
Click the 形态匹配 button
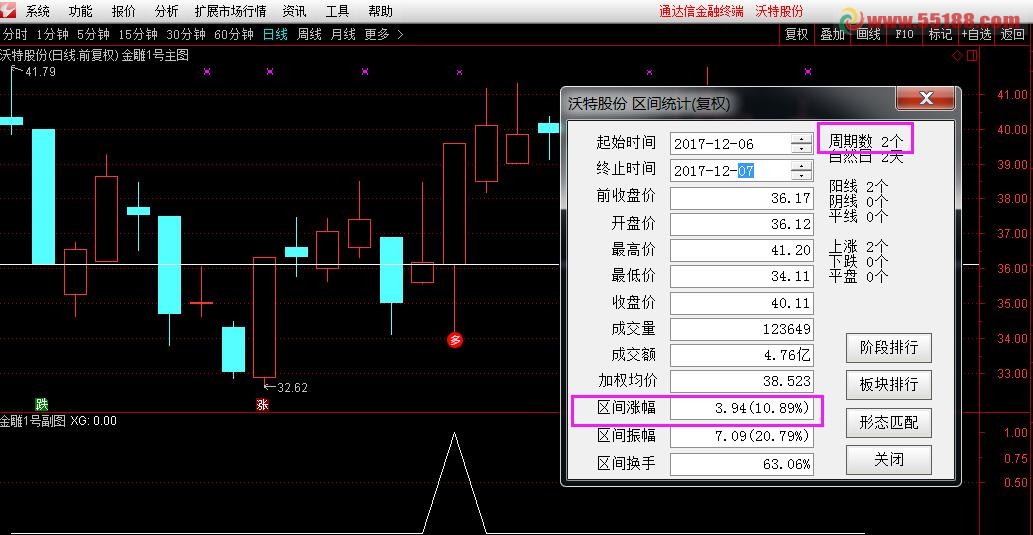(x=888, y=422)
